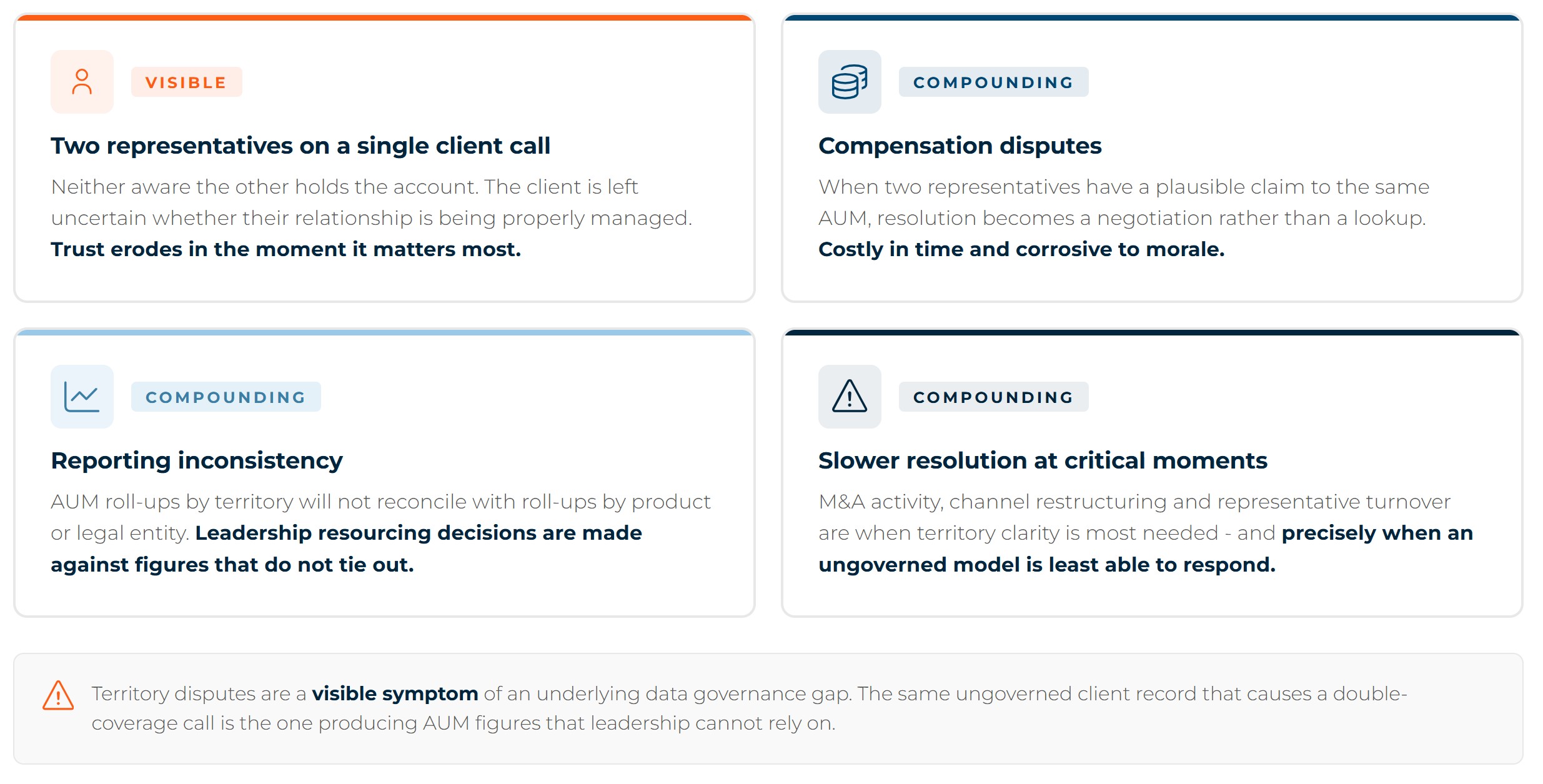This screenshot has height=784, width=1543.
Task: Click the line chart icon
Action: coord(82,397)
